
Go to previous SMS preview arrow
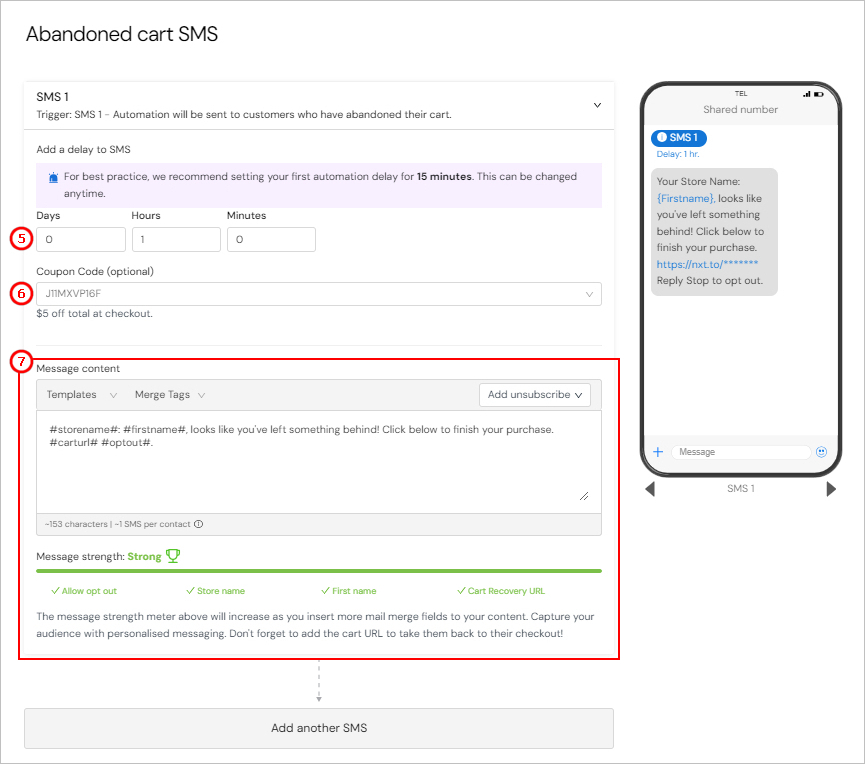(x=650, y=489)
